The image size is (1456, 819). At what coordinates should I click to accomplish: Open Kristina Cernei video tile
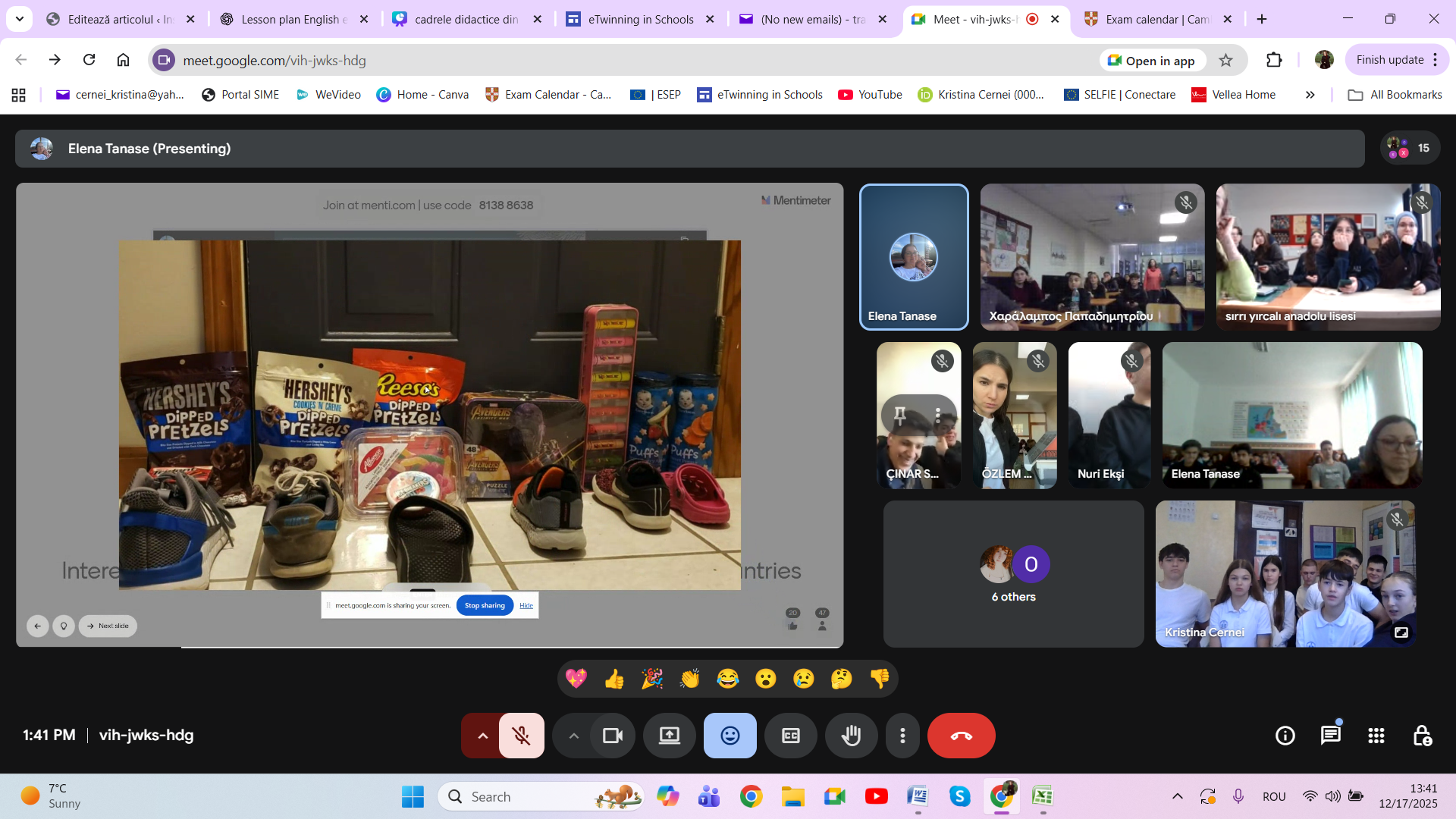pos(1285,573)
